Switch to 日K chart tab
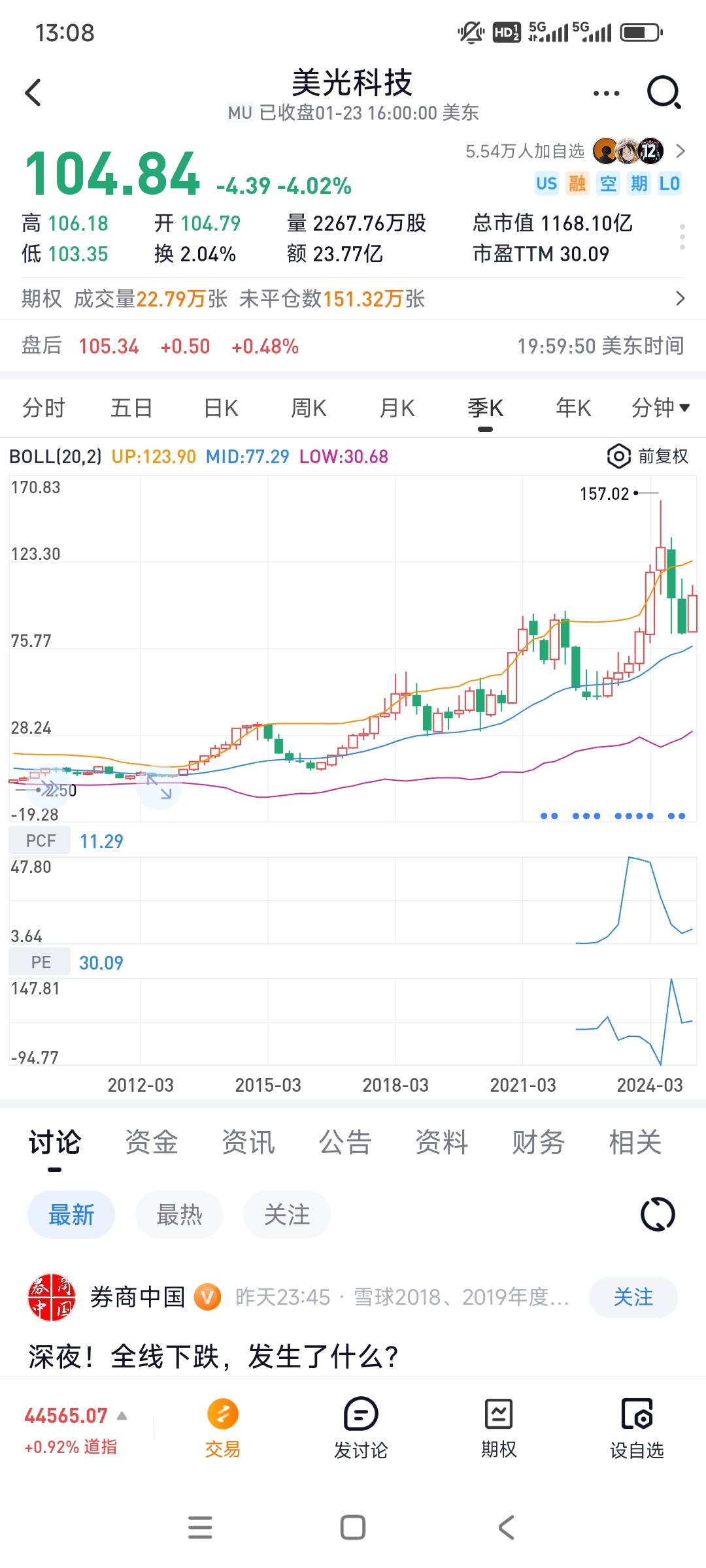The image size is (706, 1568). coord(221,408)
